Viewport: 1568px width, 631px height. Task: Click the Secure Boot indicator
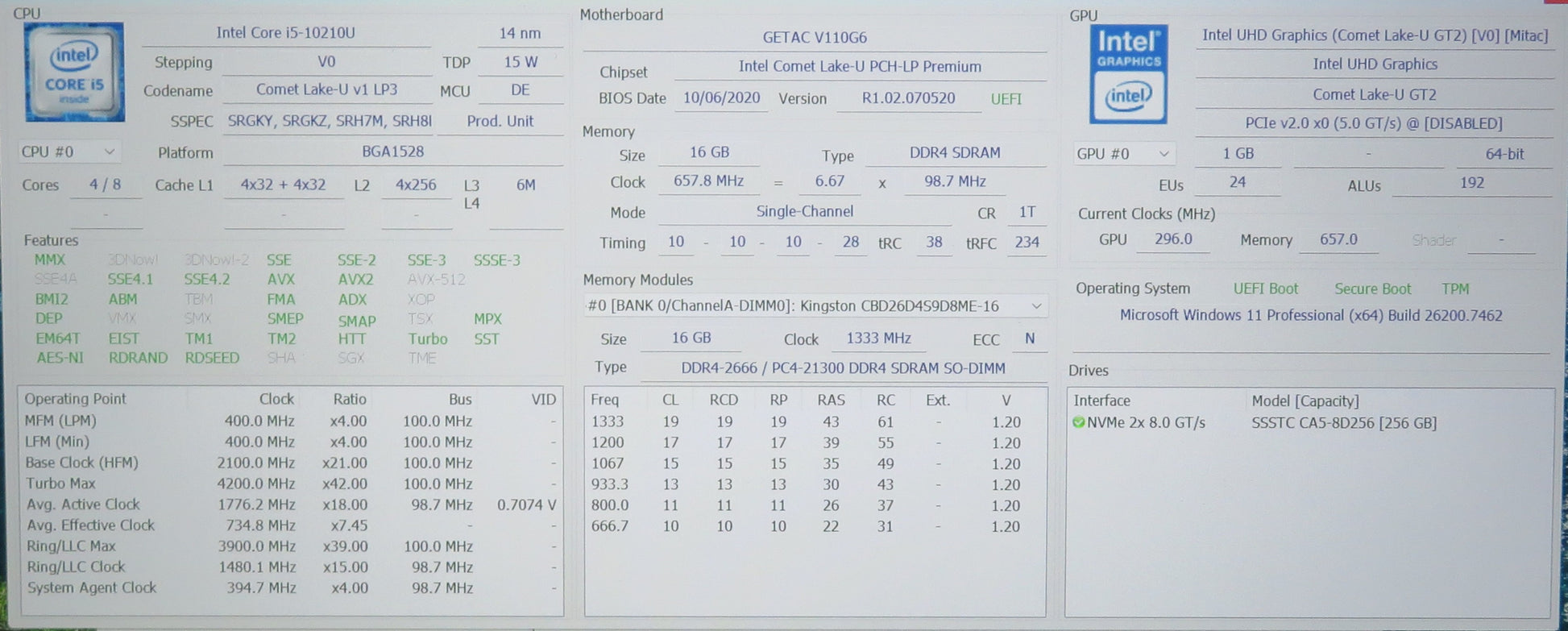(1372, 289)
